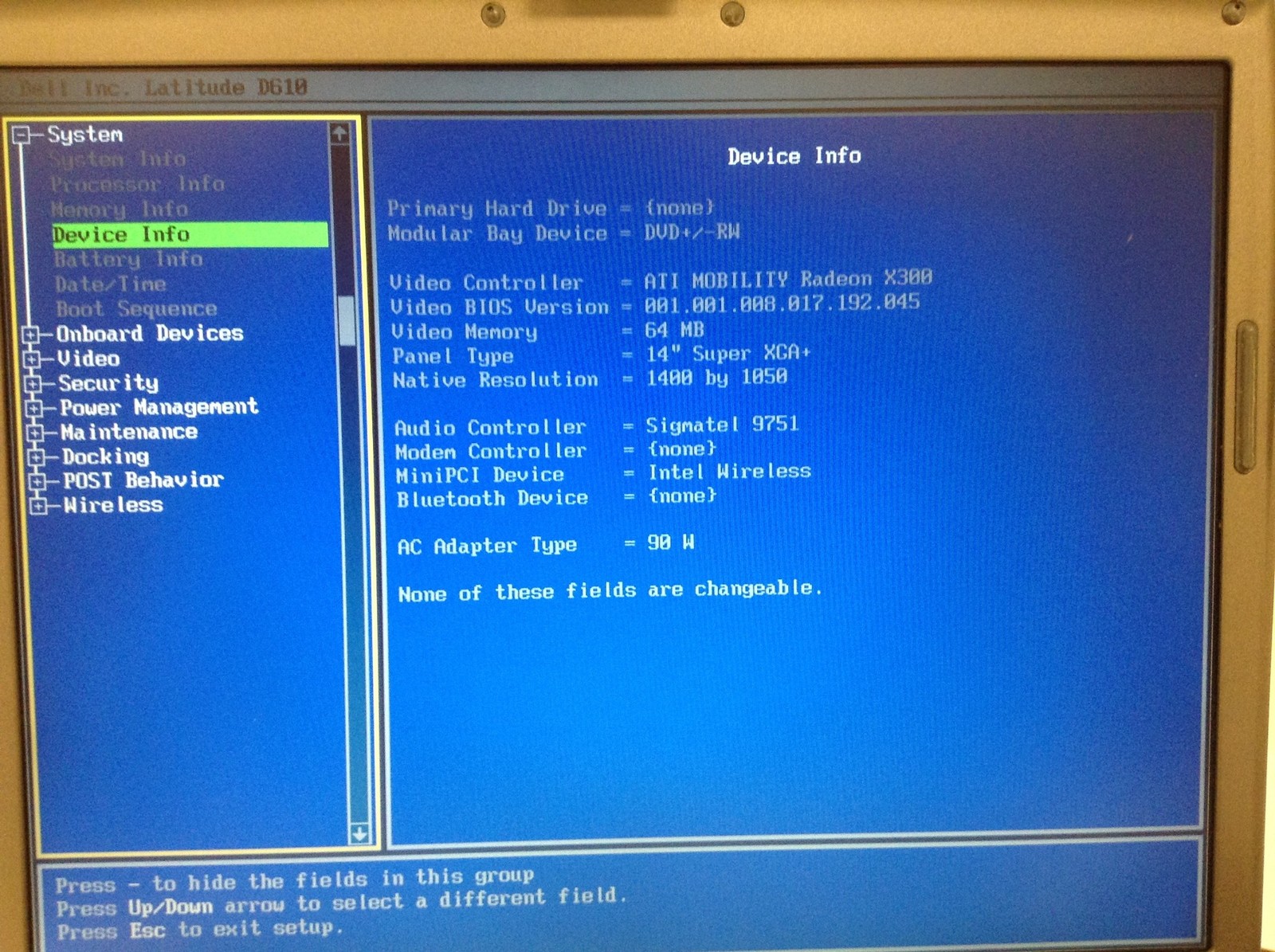Click the tree panel scrollbar thumb
1275x952 pixels.
(347, 321)
